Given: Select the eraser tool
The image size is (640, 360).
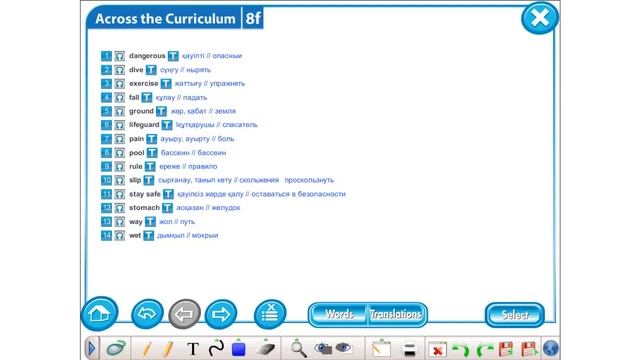Looking at the screenshot, I should coord(266,349).
